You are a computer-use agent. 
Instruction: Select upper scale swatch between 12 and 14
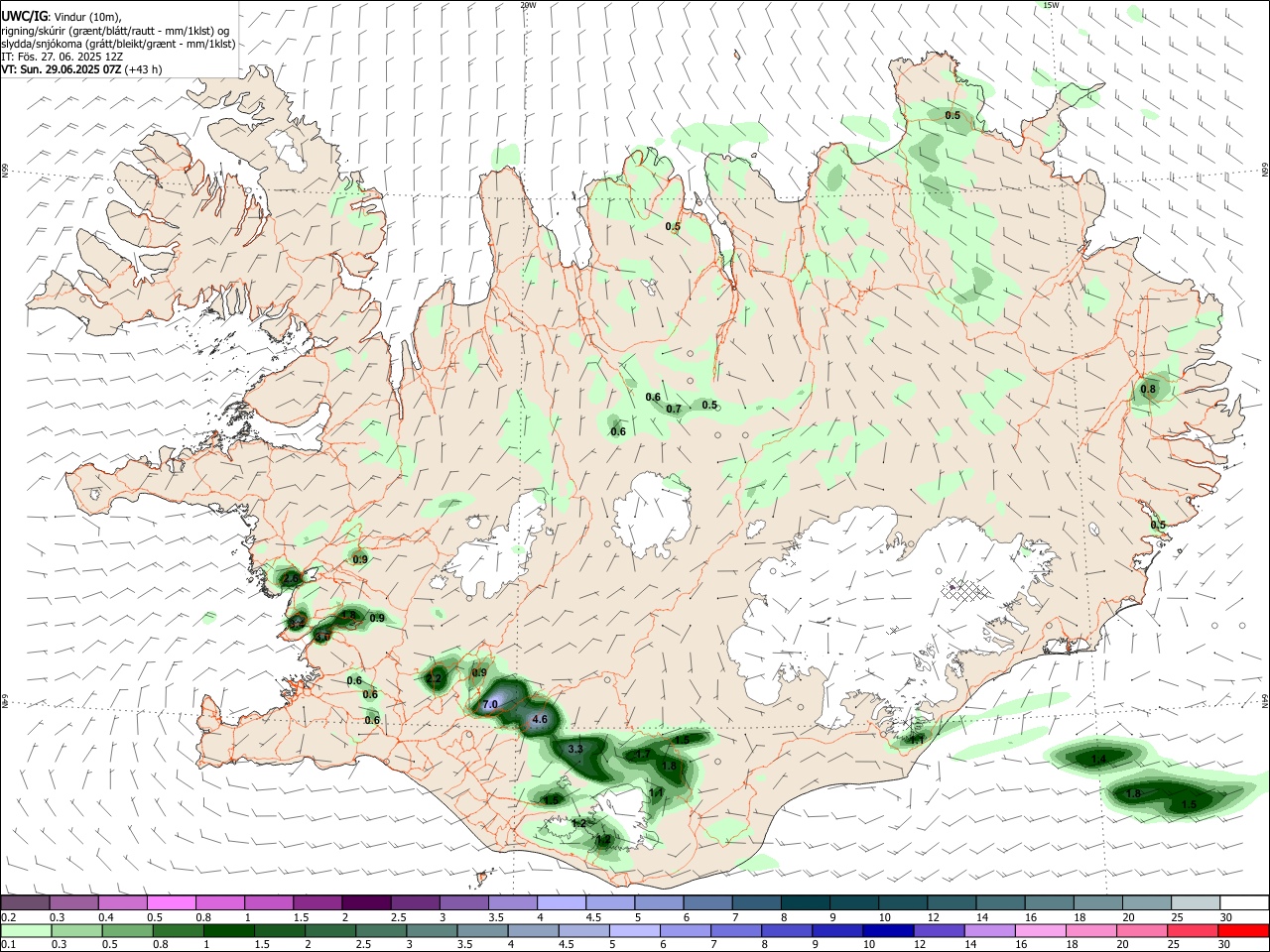(x=952, y=903)
